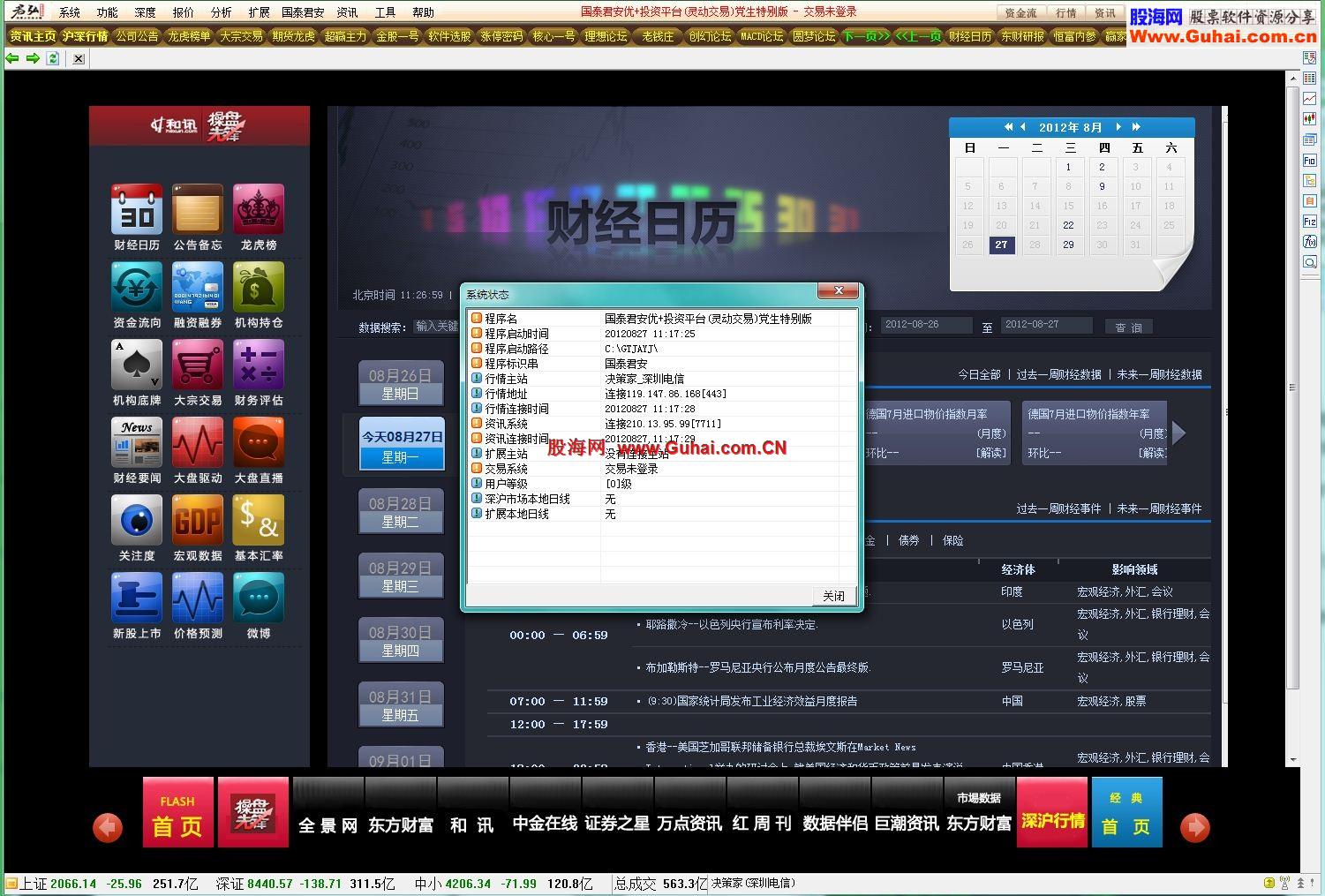Open 今日全部 link

coord(979,374)
